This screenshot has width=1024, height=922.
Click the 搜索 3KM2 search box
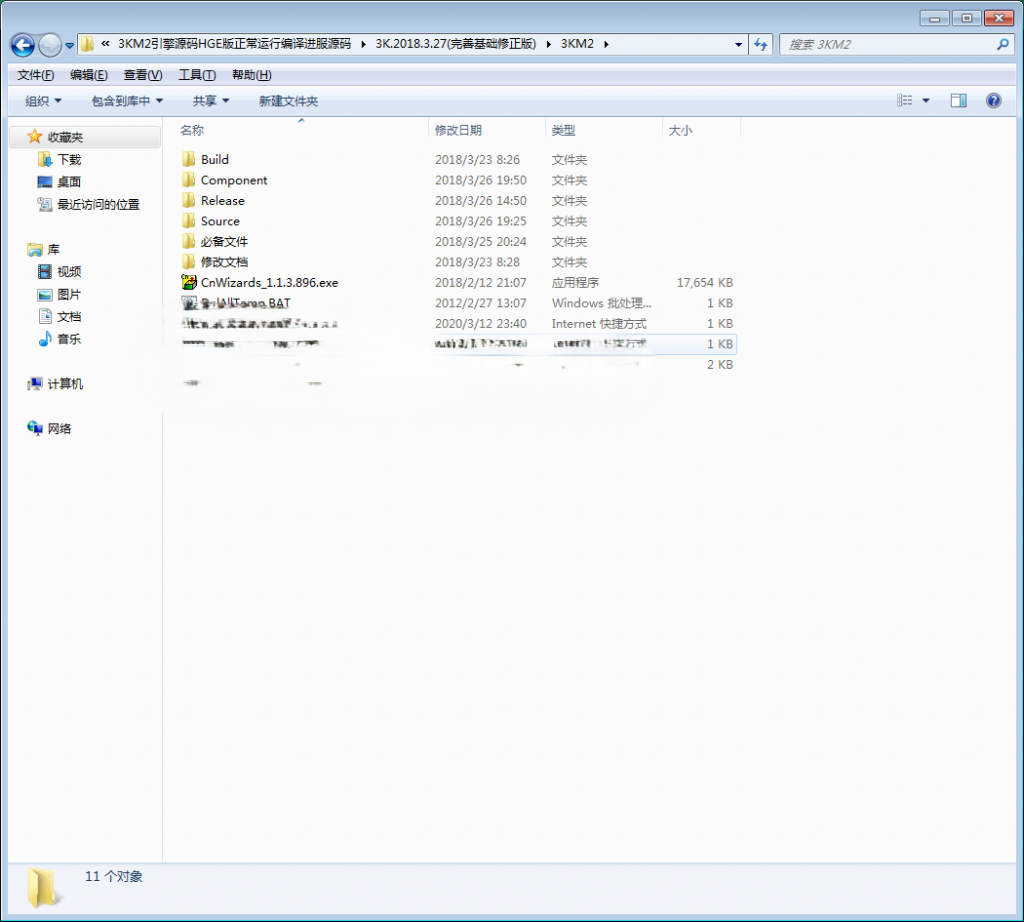click(885, 45)
